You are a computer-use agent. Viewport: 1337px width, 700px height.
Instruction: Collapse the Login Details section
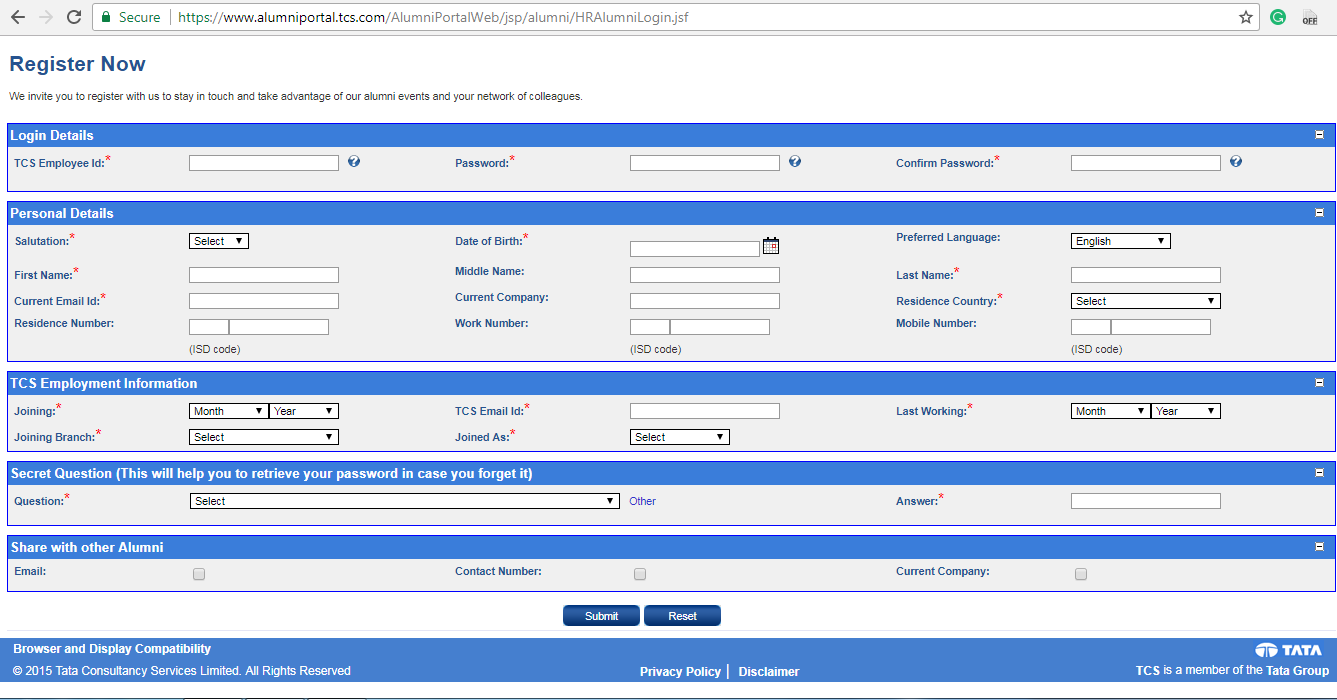pos(1319,135)
